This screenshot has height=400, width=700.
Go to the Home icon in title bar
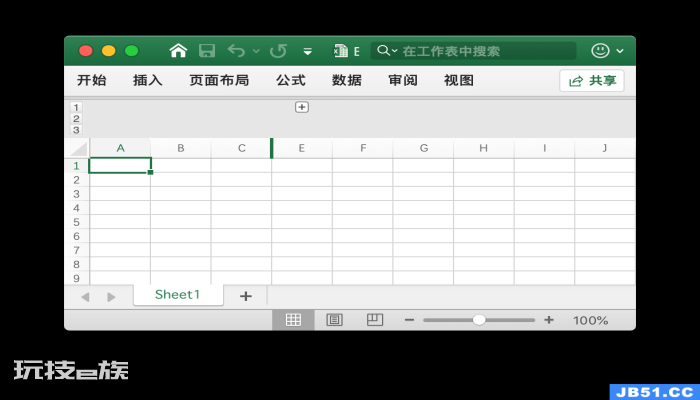[178, 50]
